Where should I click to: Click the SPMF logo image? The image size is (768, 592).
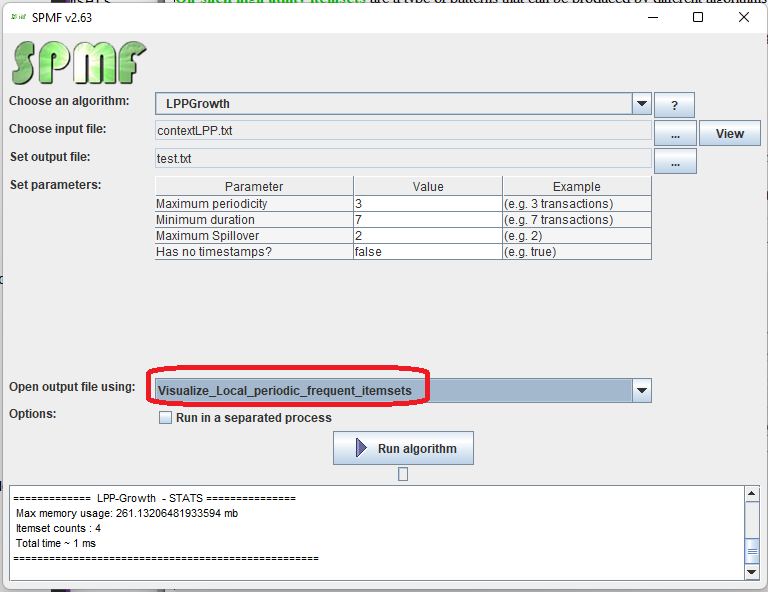(x=78, y=62)
